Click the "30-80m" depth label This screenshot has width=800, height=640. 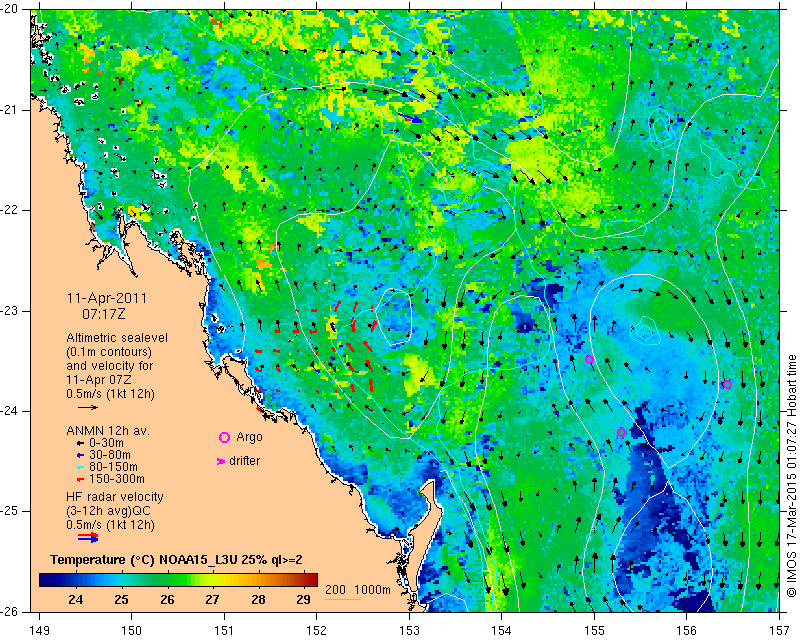[x=110, y=455]
